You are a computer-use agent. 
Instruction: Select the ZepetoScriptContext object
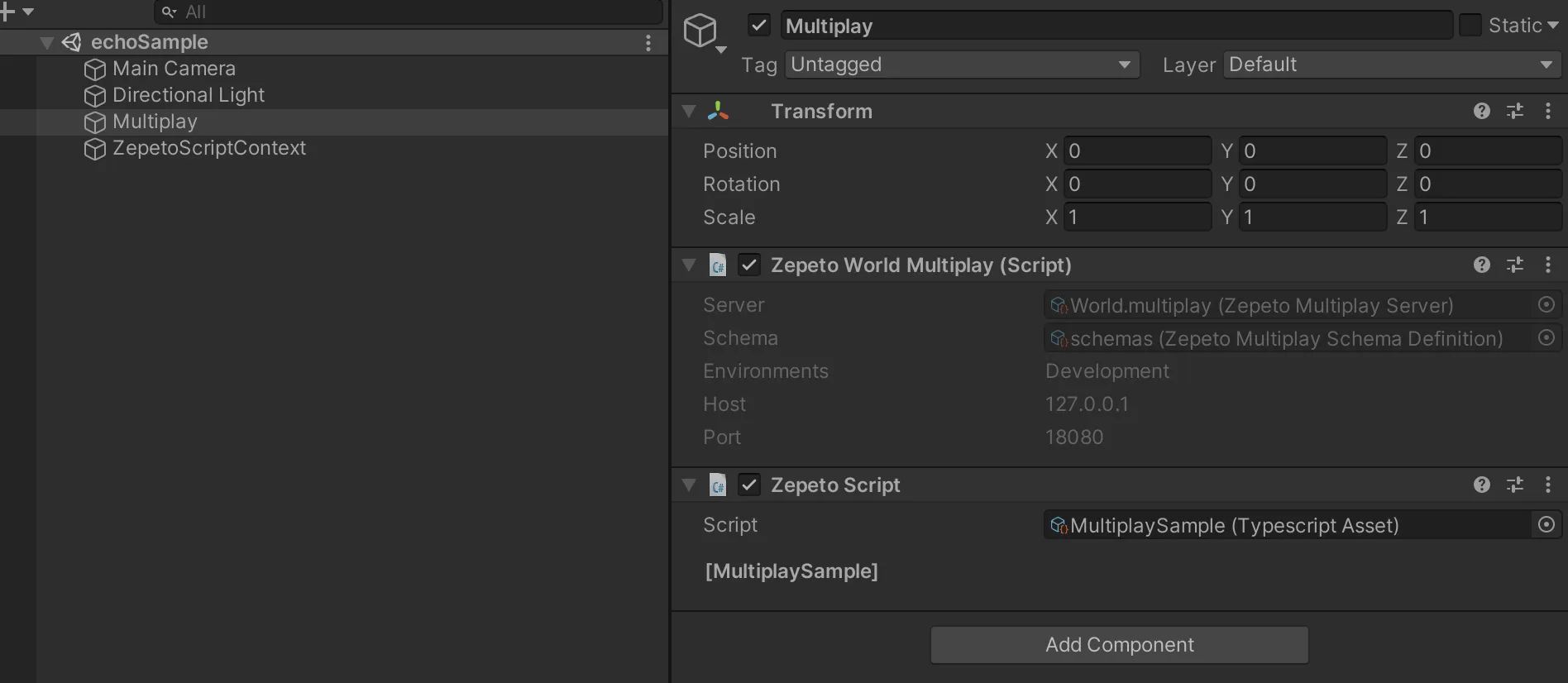tap(209, 148)
